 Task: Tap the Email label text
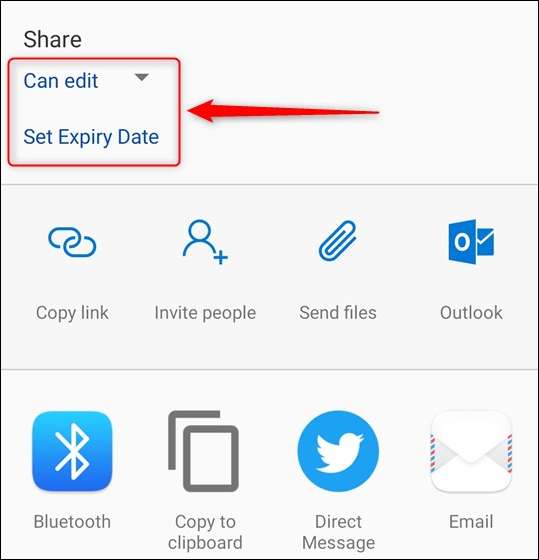471,521
